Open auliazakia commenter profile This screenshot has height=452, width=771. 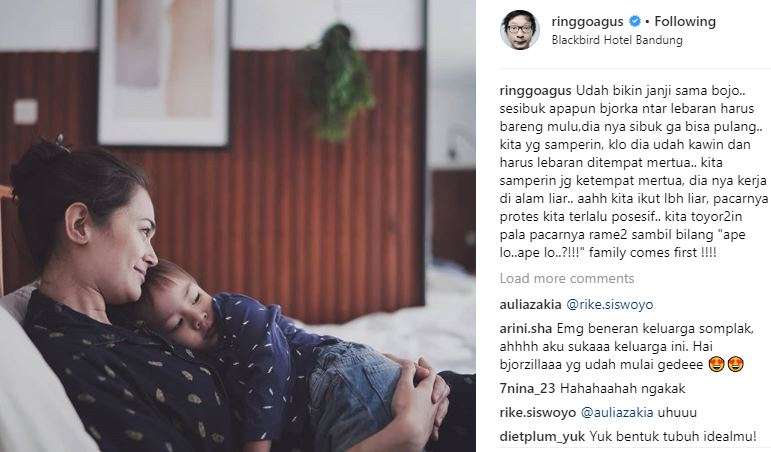pyautogui.click(x=530, y=304)
